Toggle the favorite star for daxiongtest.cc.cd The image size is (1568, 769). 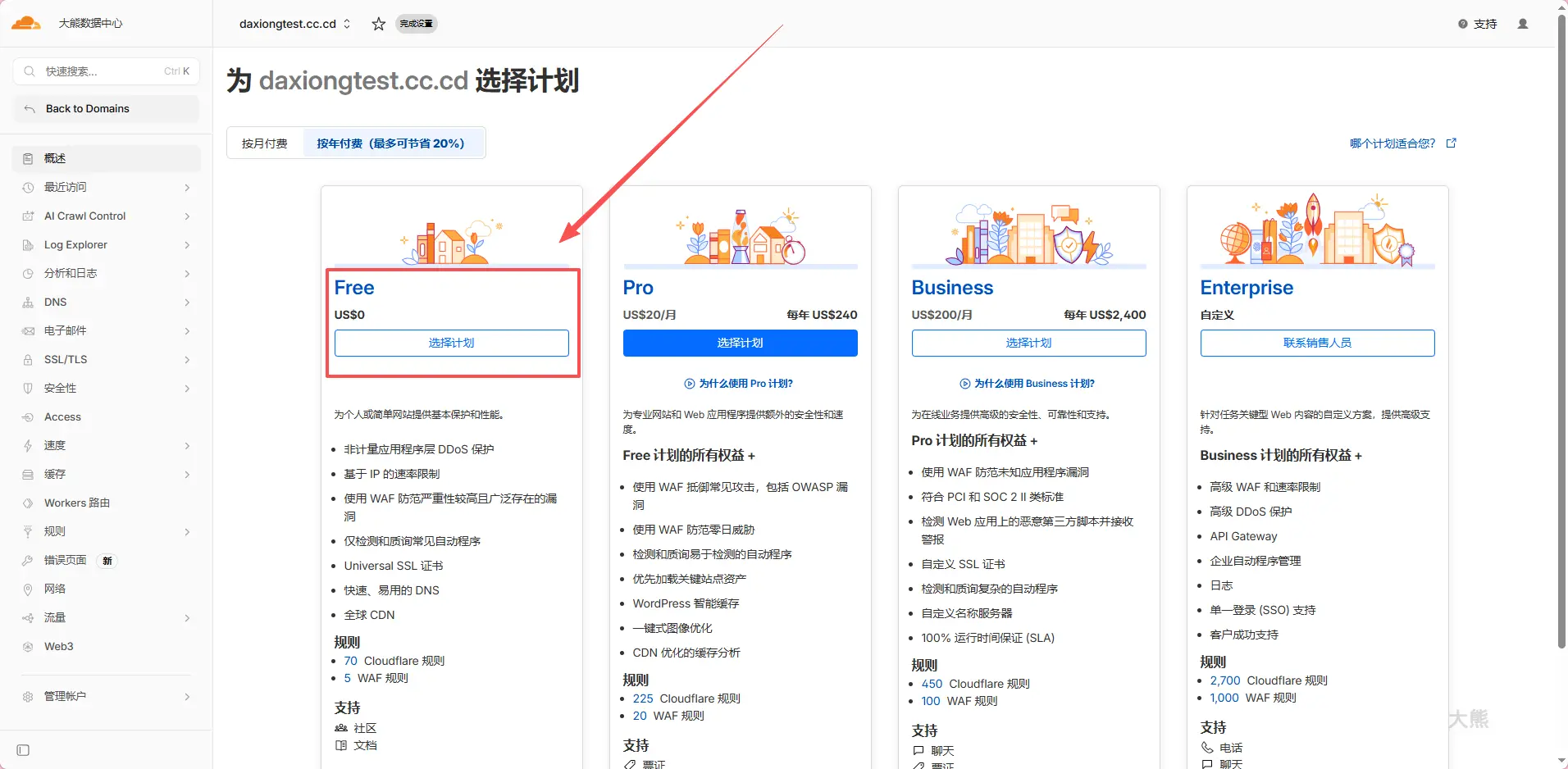378,24
